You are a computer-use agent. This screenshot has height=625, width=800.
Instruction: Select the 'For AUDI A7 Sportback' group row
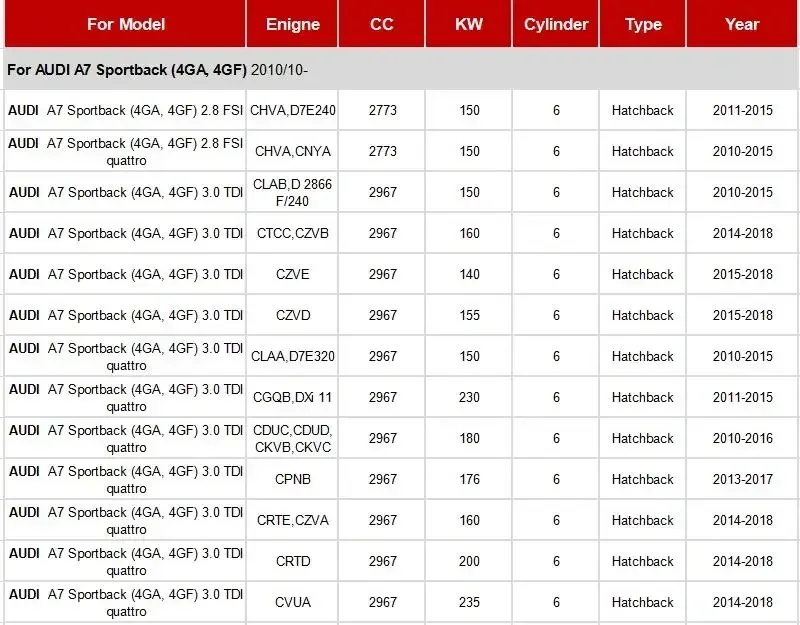(401, 69)
